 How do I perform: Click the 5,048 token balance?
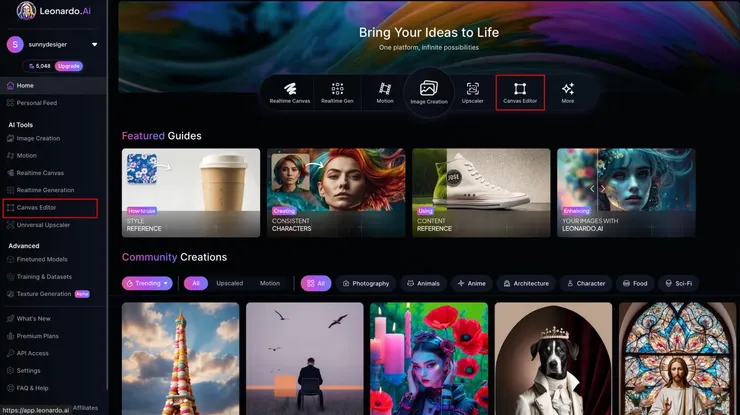tap(40, 66)
